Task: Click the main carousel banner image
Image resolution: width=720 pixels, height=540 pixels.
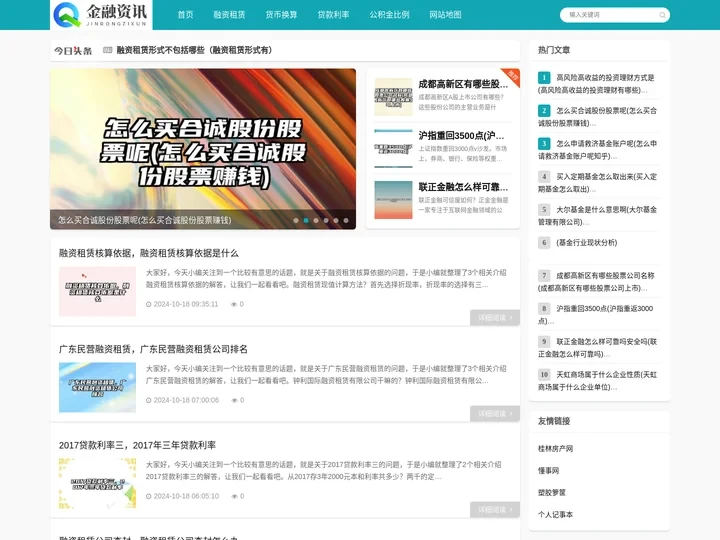Action: click(x=203, y=149)
